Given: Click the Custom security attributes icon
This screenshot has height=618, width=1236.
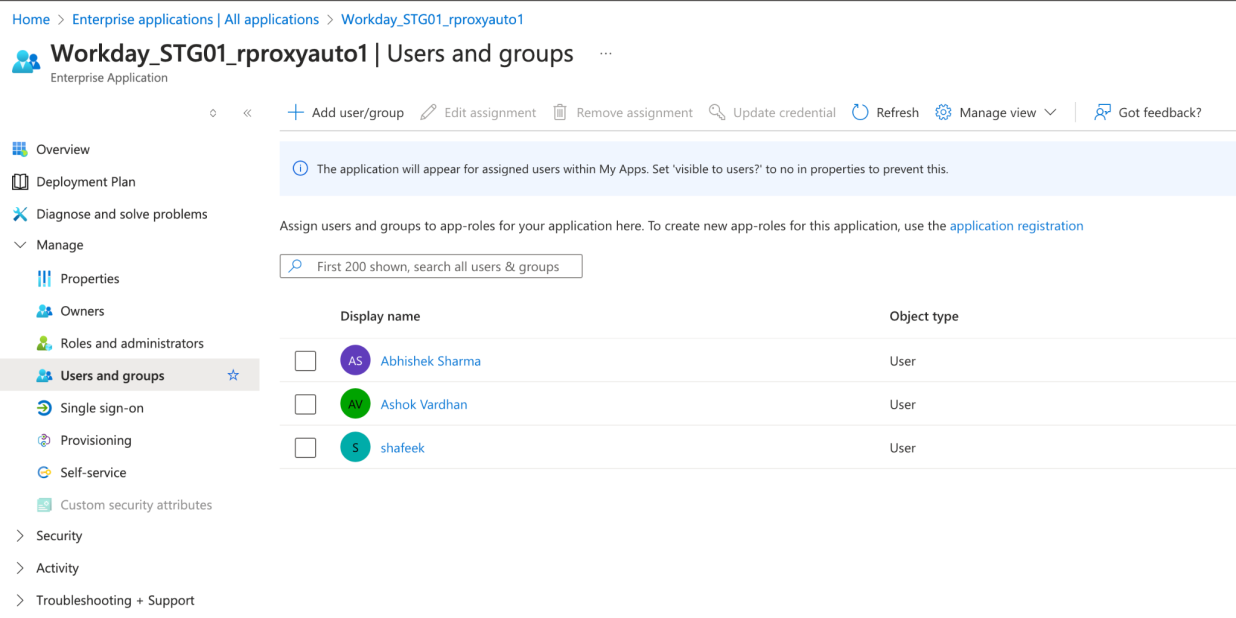Looking at the screenshot, I should (44, 505).
